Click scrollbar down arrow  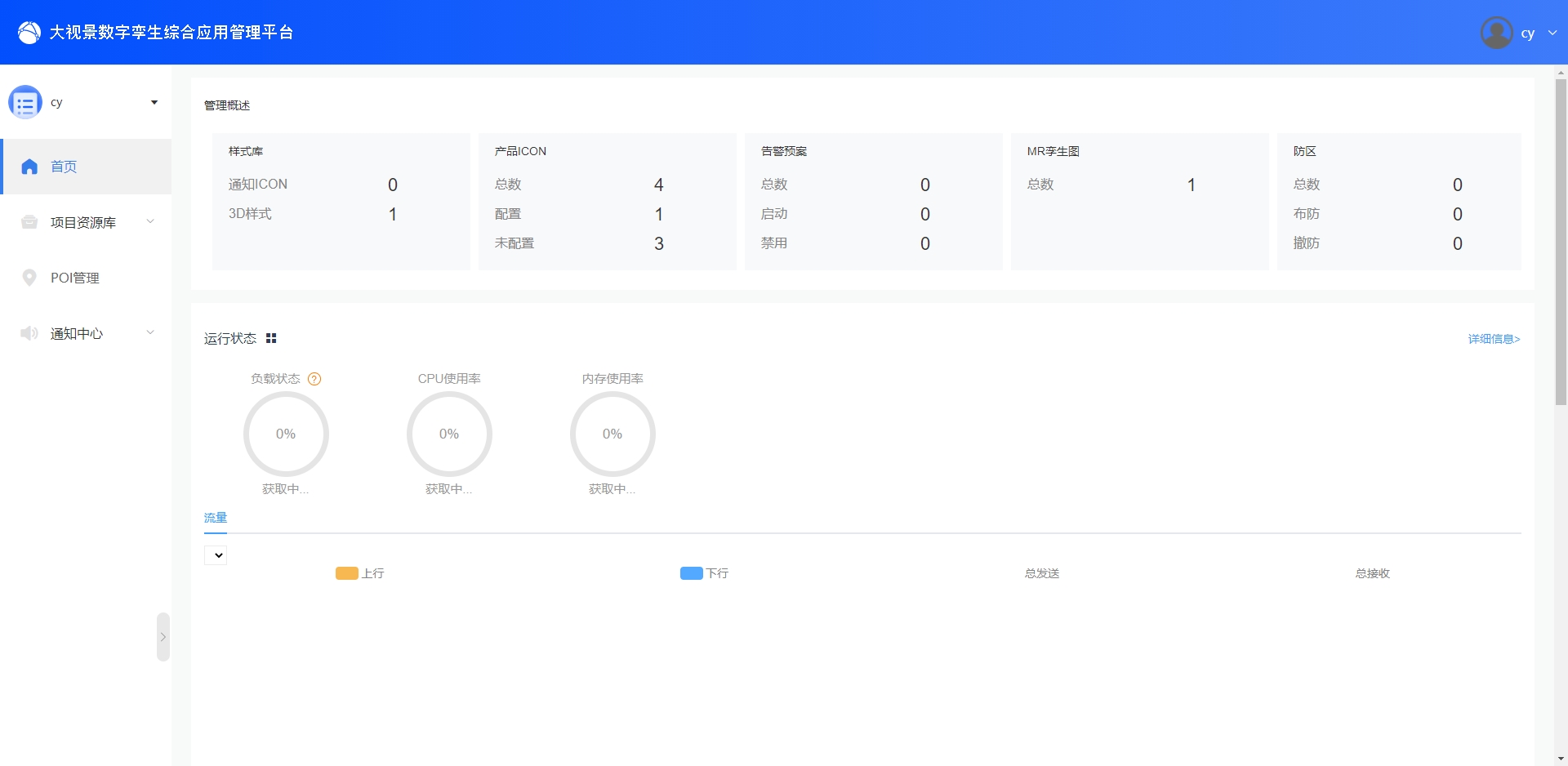point(1561,759)
